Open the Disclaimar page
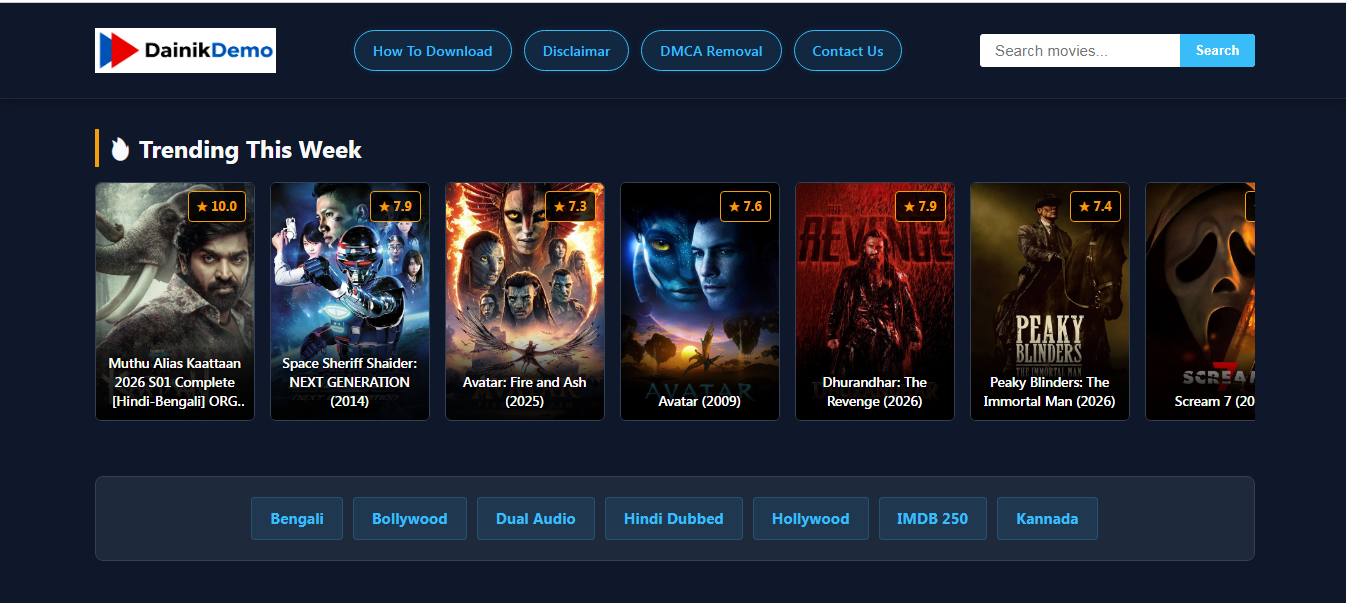This screenshot has width=1346, height=603. (x=576, y=50)
